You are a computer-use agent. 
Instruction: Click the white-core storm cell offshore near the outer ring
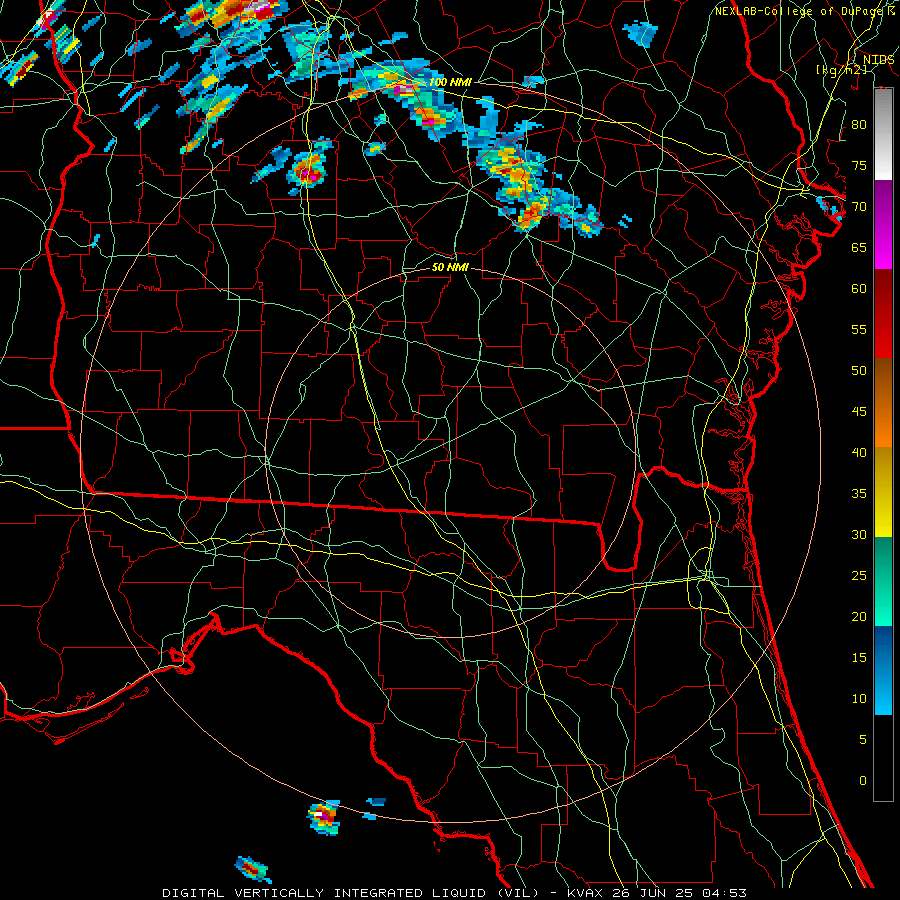(x=324, y=817)
